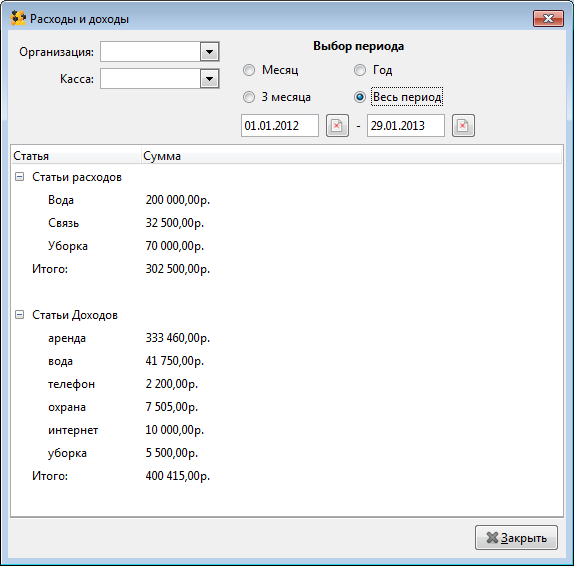574x566 pixels.
Task: Collapse the Статьи Доходов group
Action: tap(19, 315)
